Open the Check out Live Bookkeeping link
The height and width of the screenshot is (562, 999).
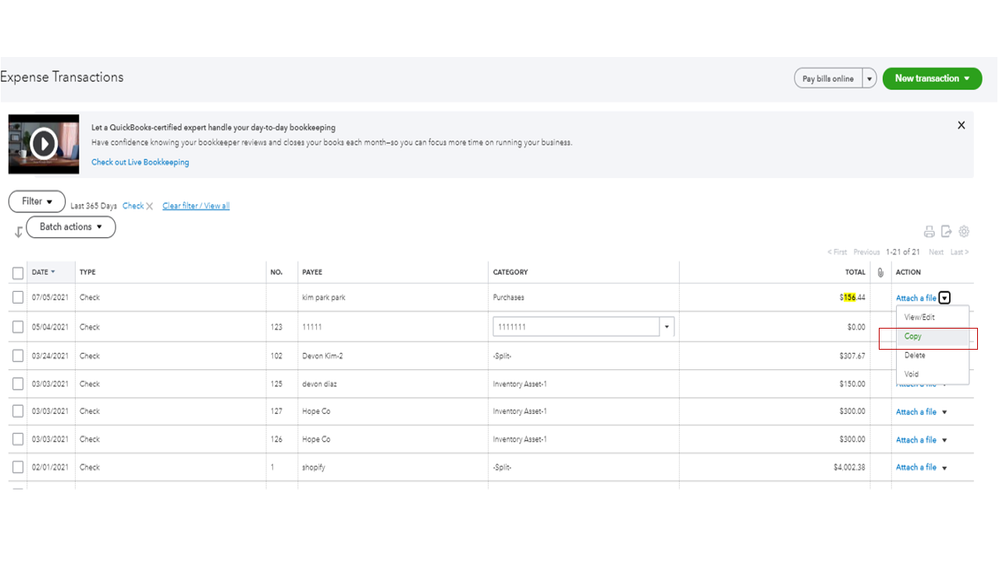point(140,162)
